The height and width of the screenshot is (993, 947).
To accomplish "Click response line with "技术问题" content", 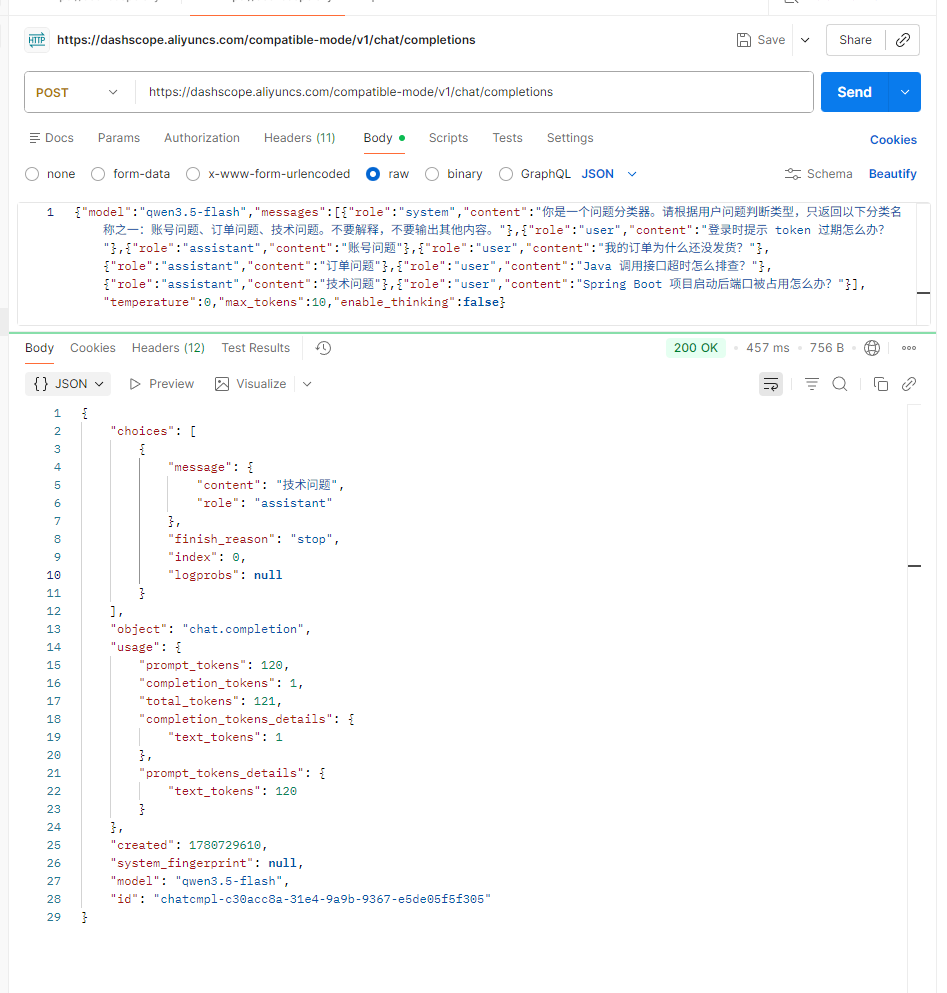I will [x=270, y=485].
